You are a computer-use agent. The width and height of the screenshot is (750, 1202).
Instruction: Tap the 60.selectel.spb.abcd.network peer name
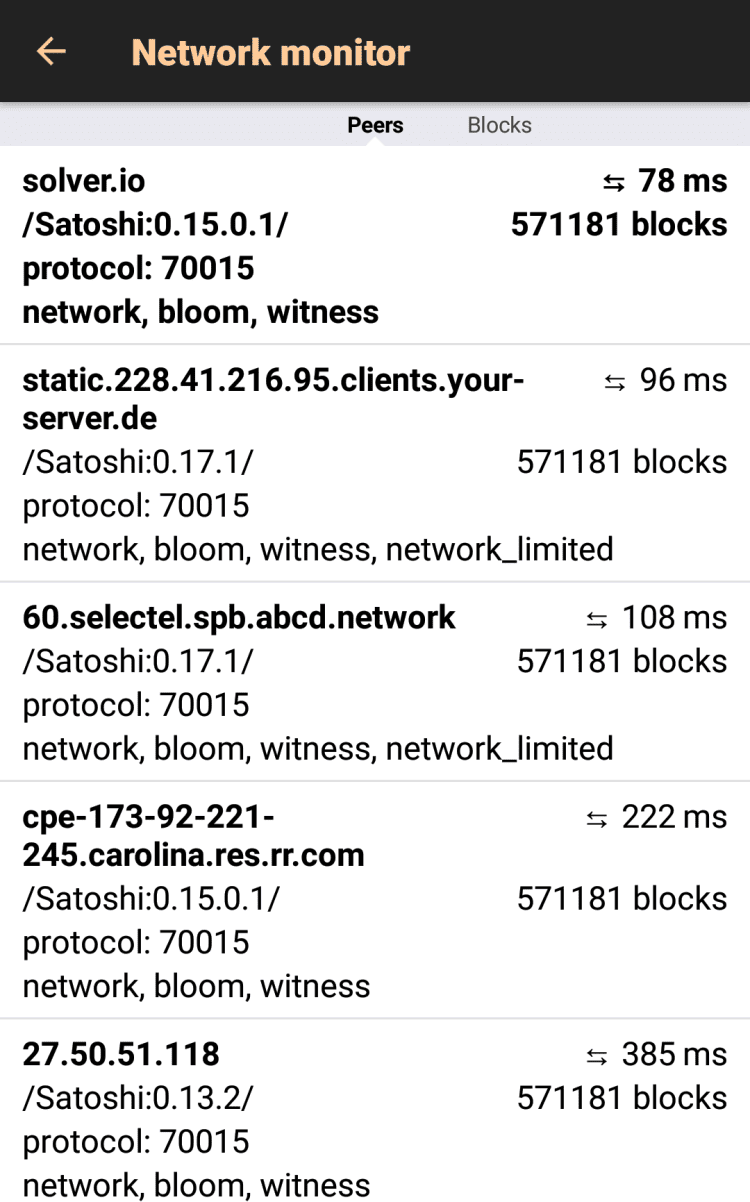pos(239,618)
